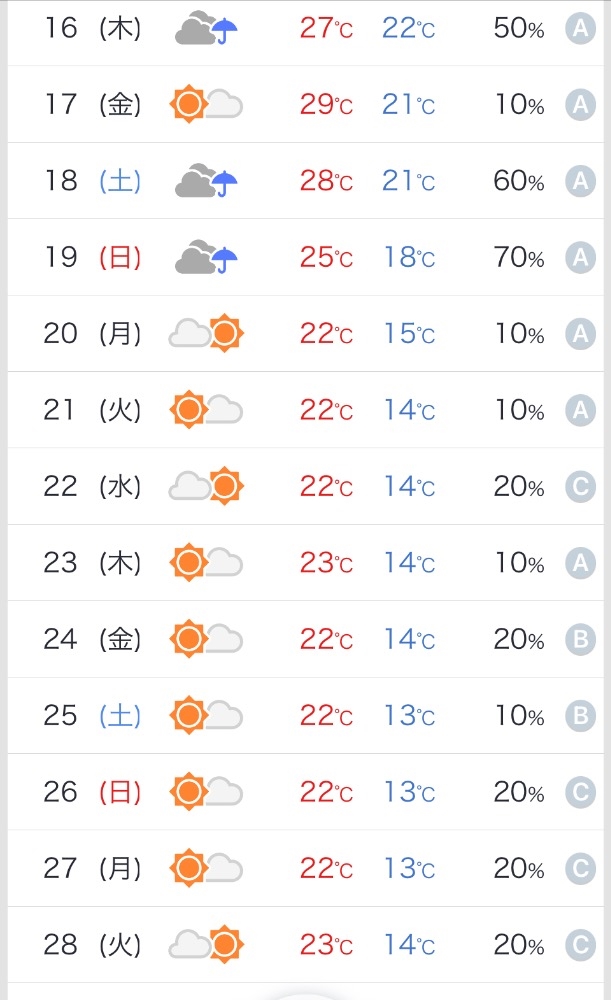Image resolution: width=611 pixels, height=1000 pixels.
Task: Tap the 18℃ low temperature on the 19th
Action: tap(408, 258)
